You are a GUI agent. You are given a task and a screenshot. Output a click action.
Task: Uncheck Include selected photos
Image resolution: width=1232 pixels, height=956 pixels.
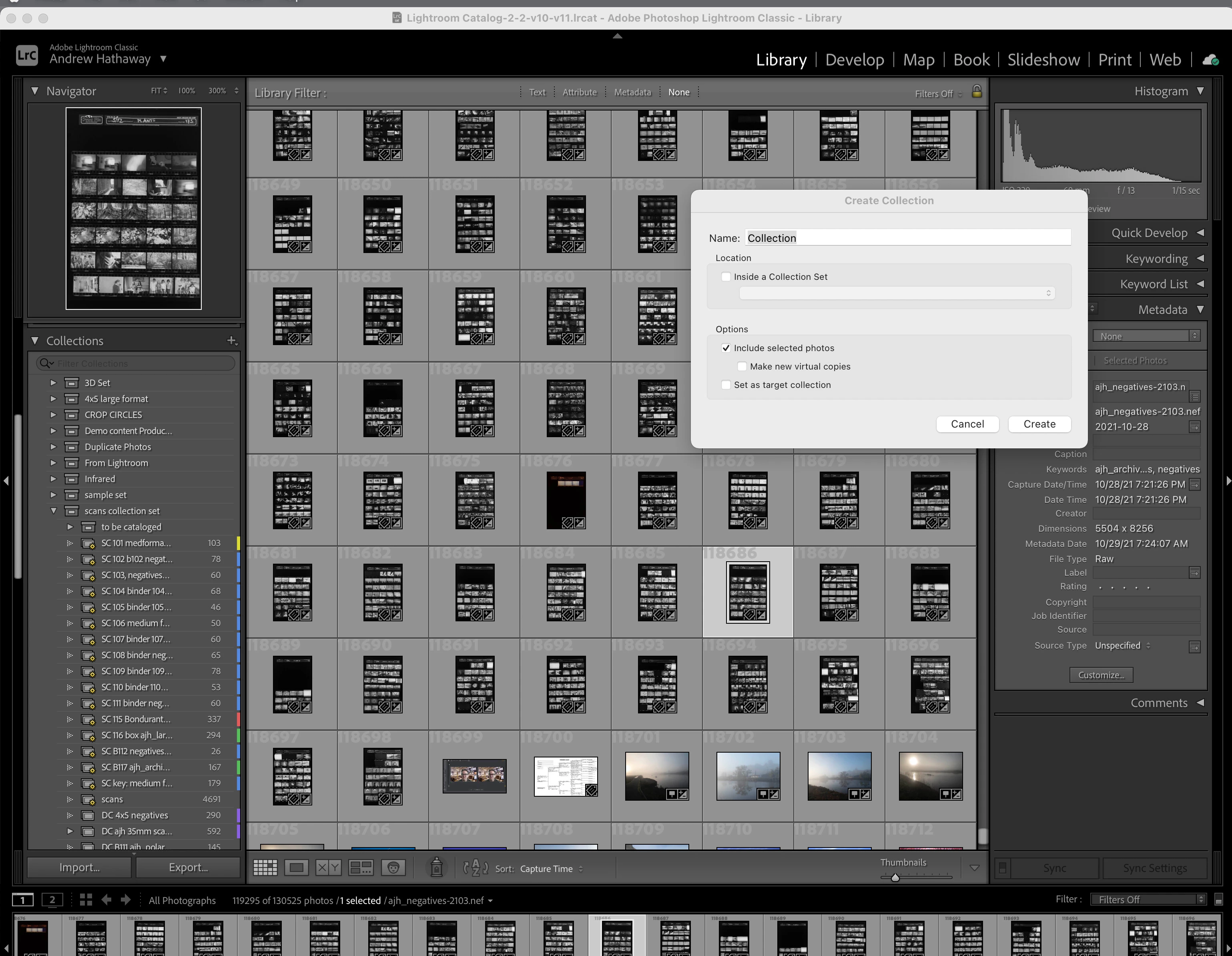[x=726, y=348]
